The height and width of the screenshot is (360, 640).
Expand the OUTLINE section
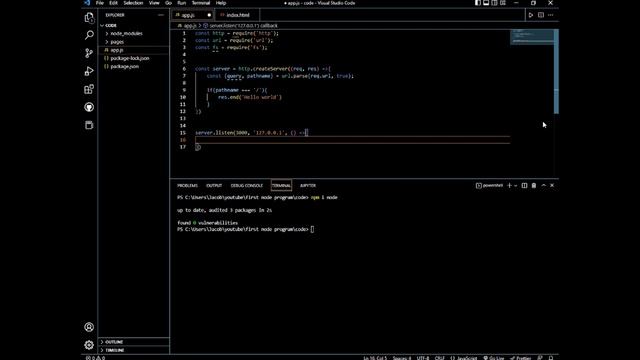point(133,342)
